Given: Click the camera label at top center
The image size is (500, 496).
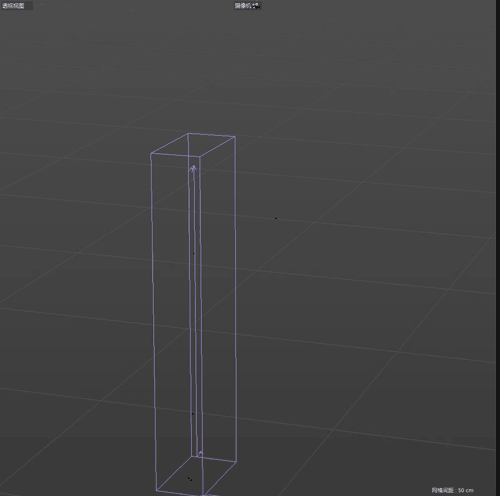Looking at the screenshot, I should (x=247, y=6).
